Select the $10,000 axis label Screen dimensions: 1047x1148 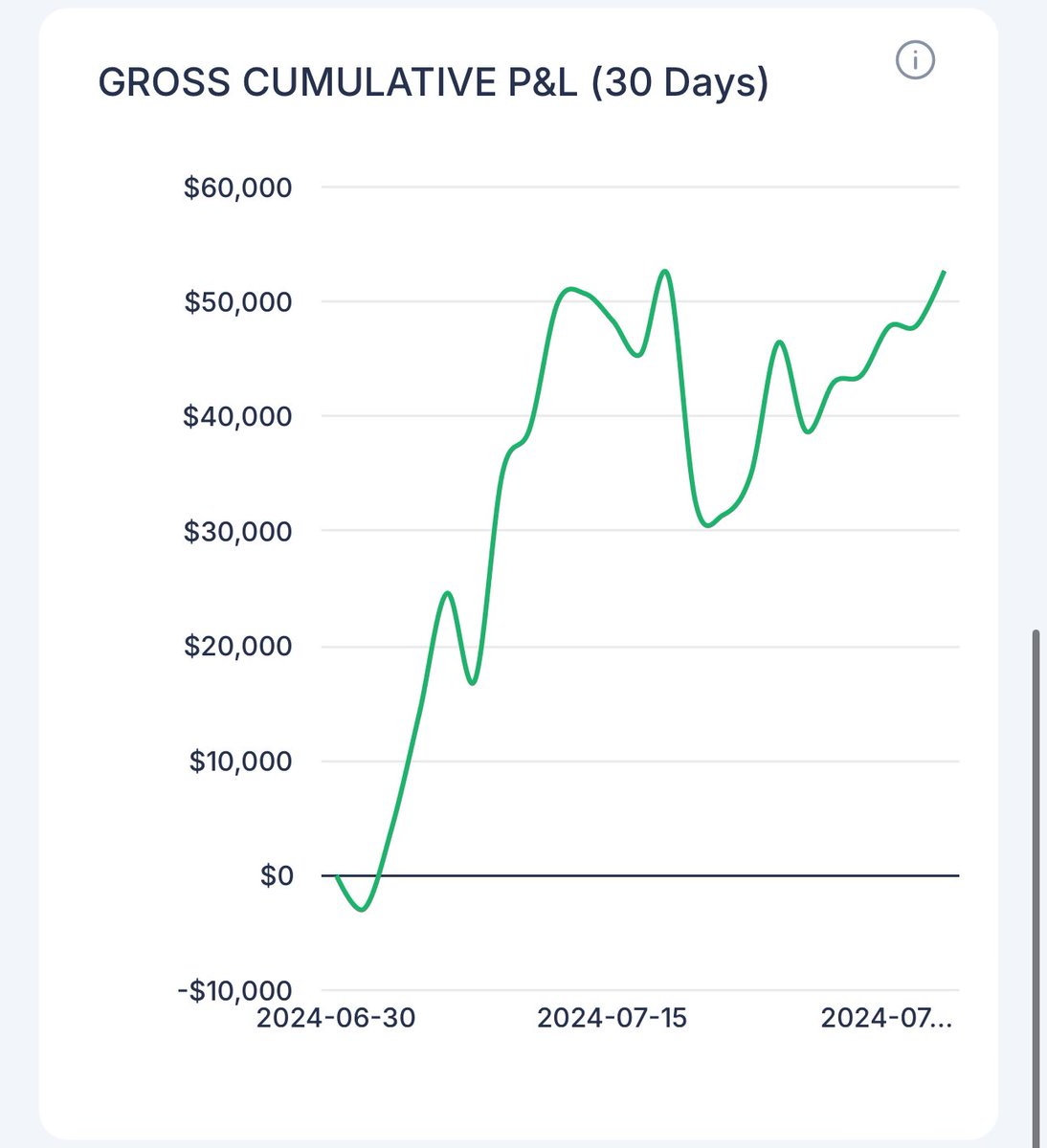point(237,762)
